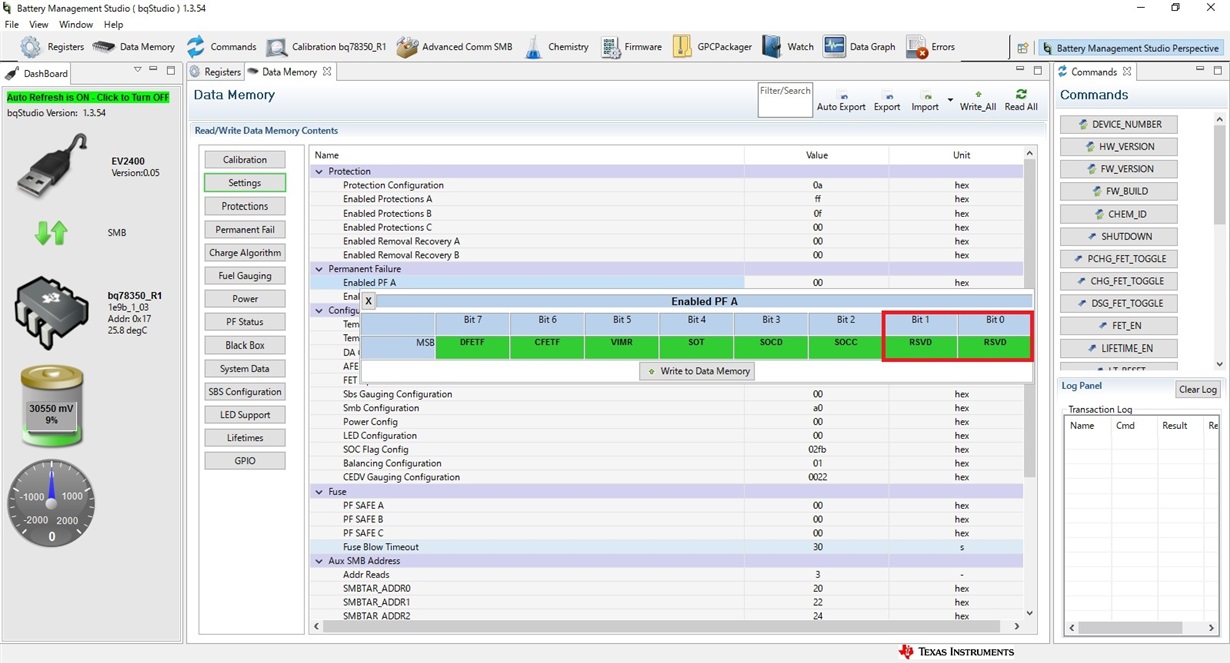The width and height of the screenshot is (1230, 663).
Task: Launch the GPCPackager tool
Action: 712,47
